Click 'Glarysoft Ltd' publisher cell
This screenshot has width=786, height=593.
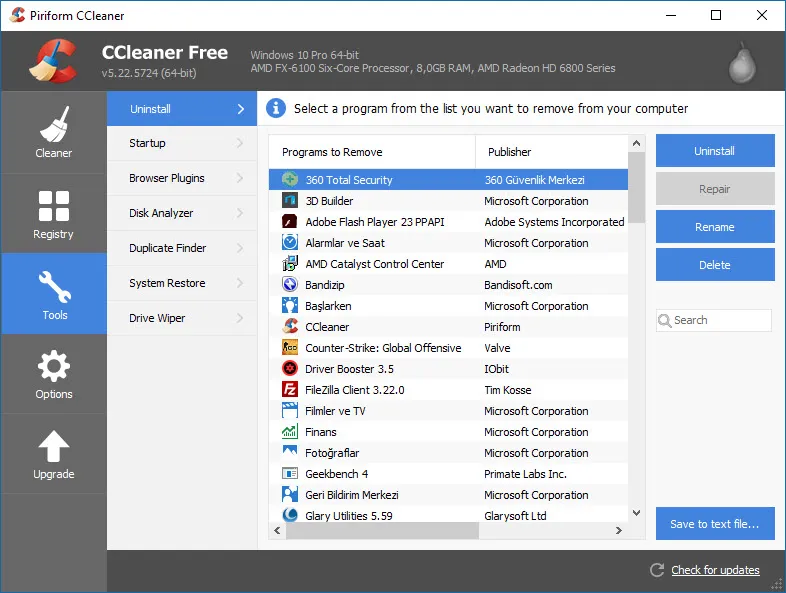[515, 516]
